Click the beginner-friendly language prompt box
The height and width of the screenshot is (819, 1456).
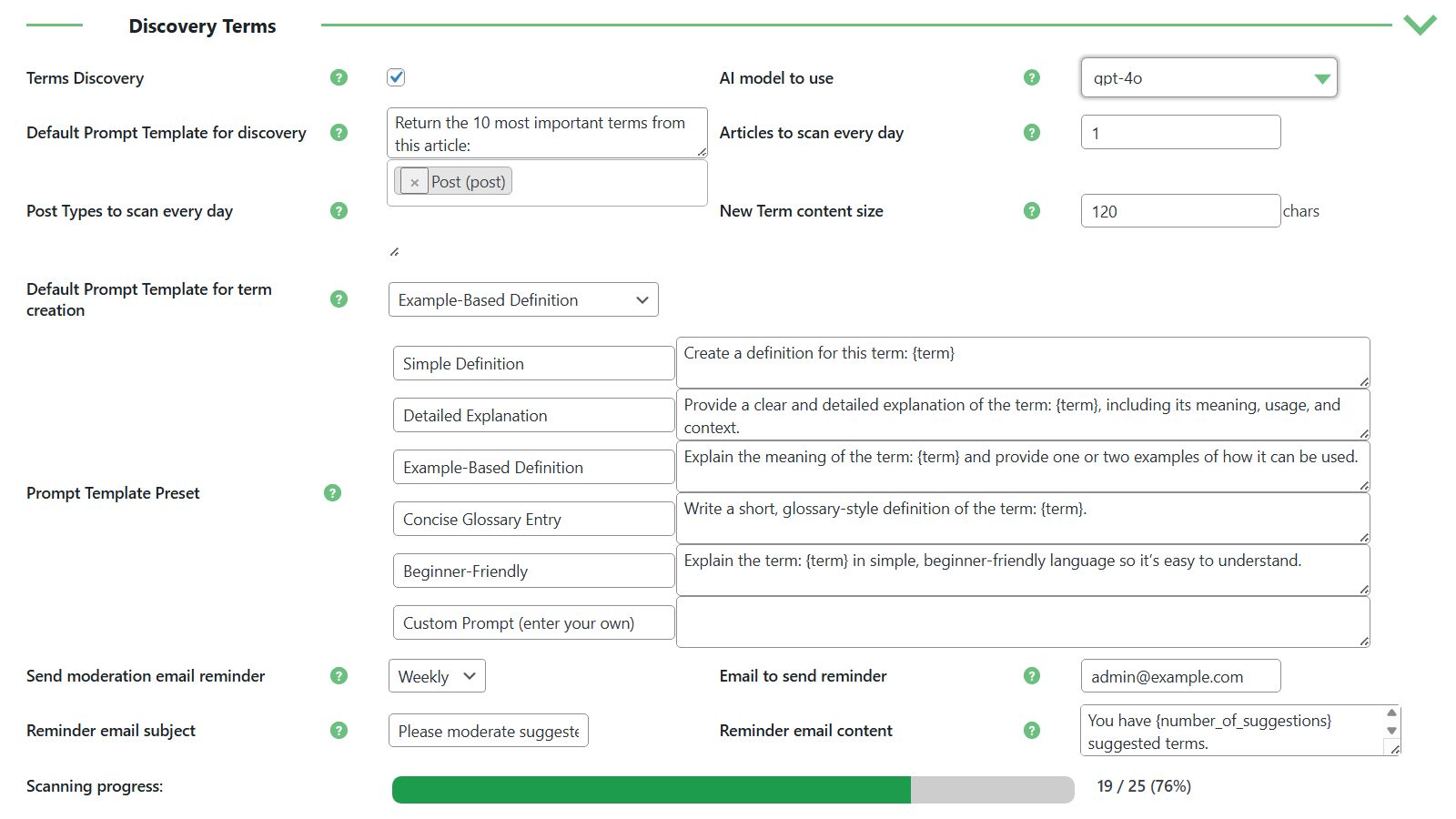[1023, 570]
